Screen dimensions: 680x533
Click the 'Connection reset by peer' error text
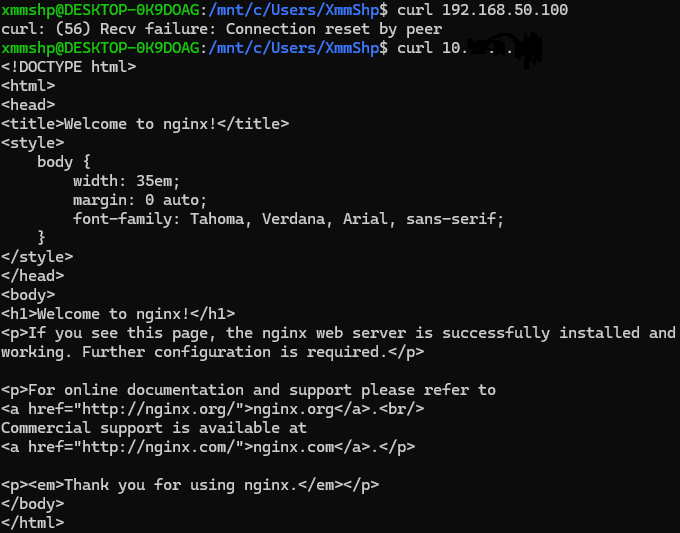[x=332, y=29]
